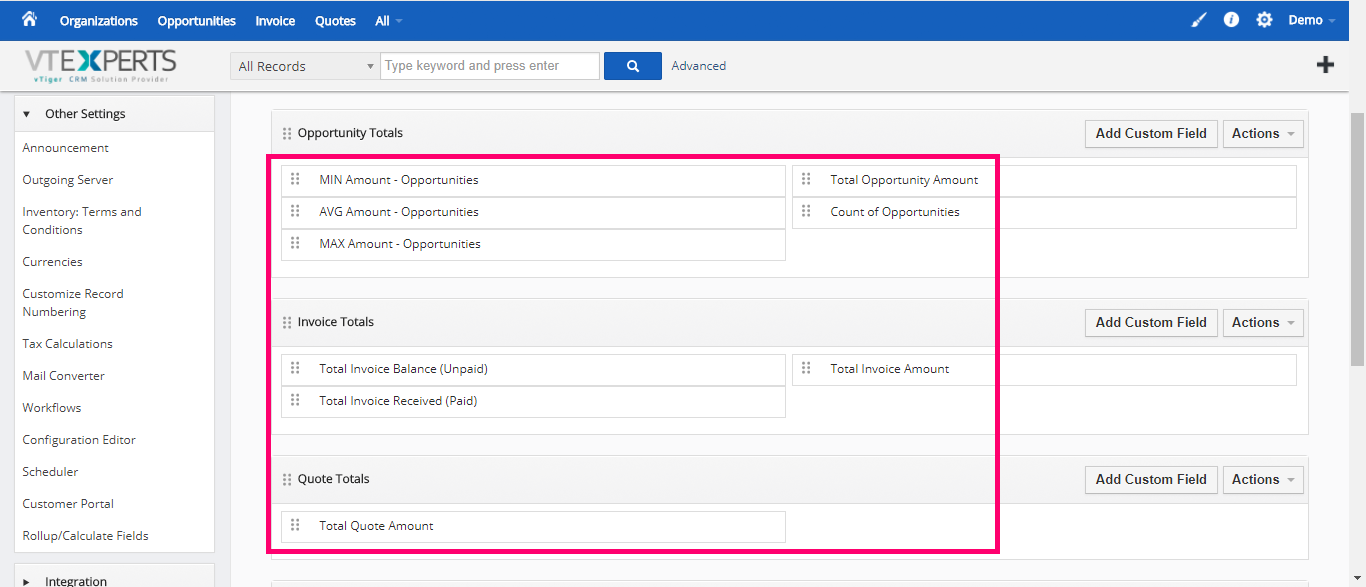Screen dimensions: 1366x587
Task: Open Actions dropdown for Quote Totals
Action: click(1263, 480)
